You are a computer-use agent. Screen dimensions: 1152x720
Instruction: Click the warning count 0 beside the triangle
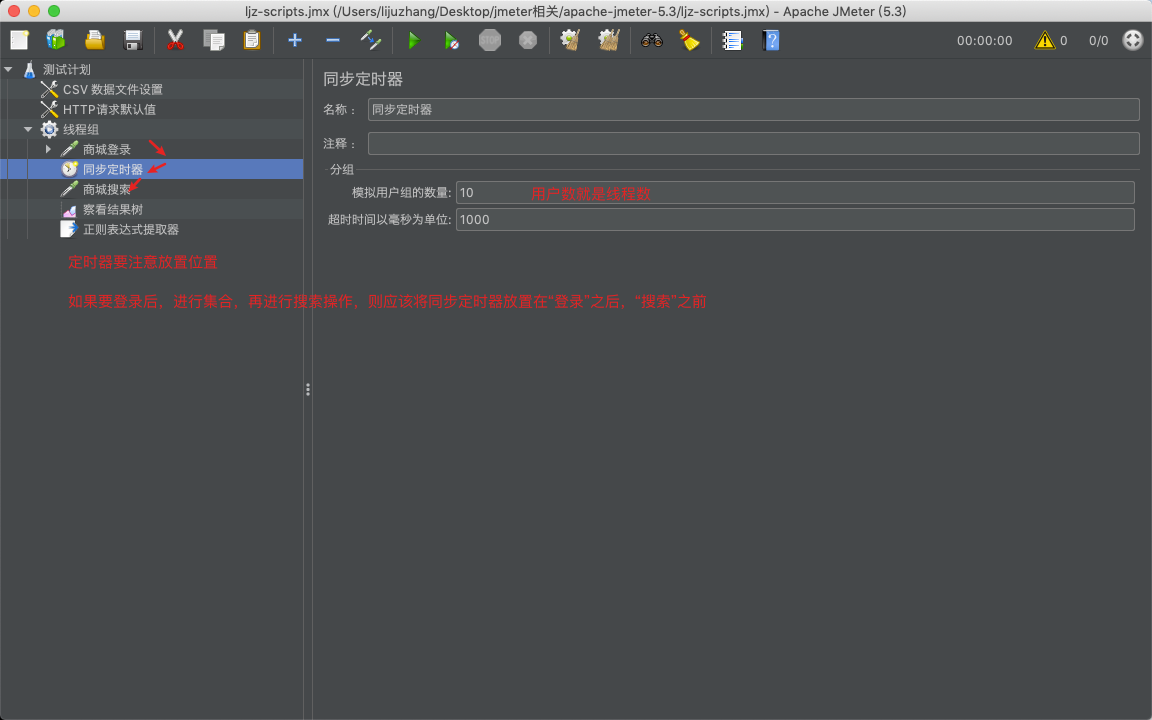point(1063,40)
